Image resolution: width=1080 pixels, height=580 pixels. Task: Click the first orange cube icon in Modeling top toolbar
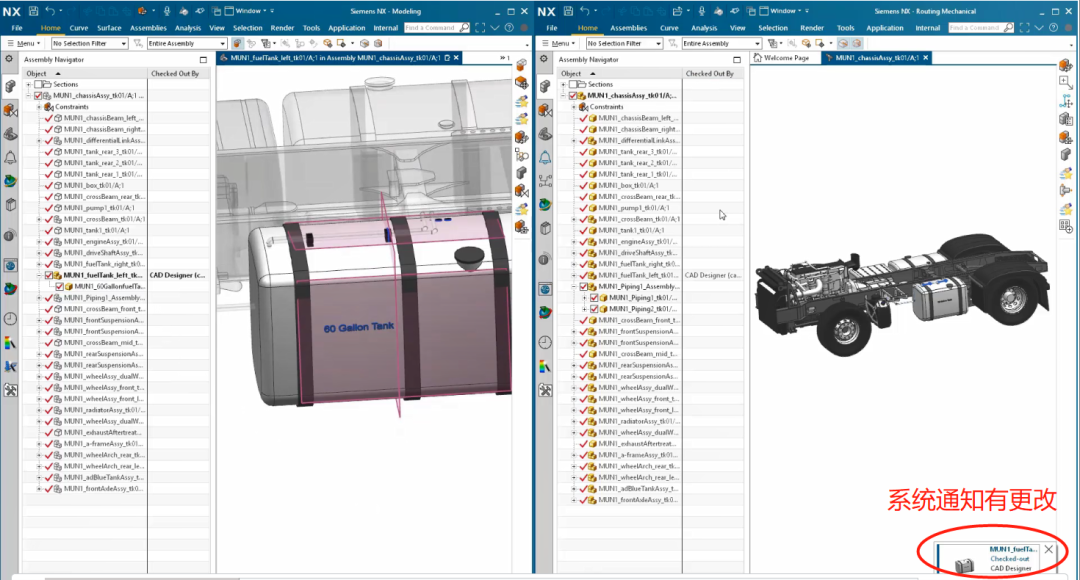237,43
